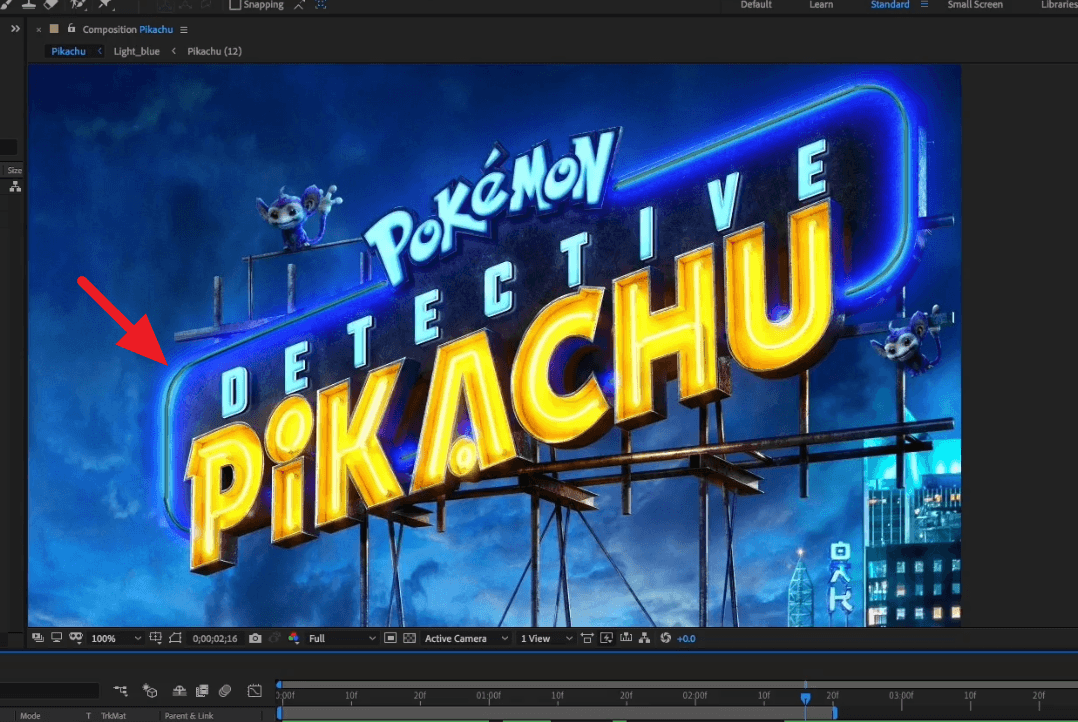
Task: Open the Timeline button icon
Action: [626, 638]
